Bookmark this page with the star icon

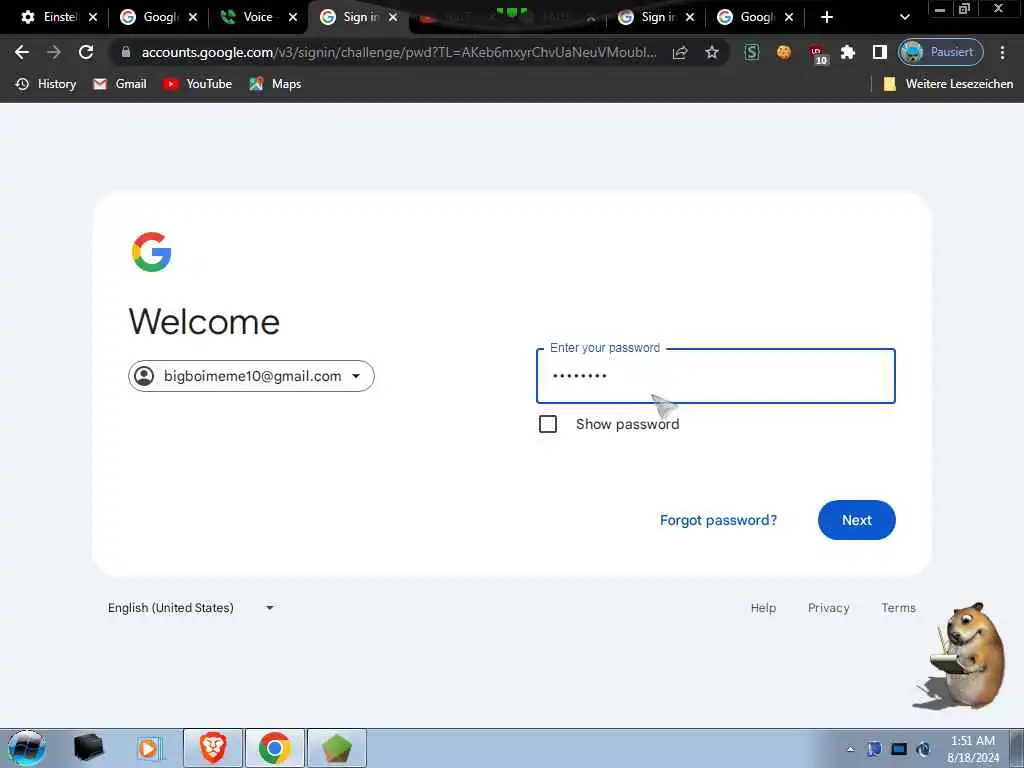(x=712, y=52)
